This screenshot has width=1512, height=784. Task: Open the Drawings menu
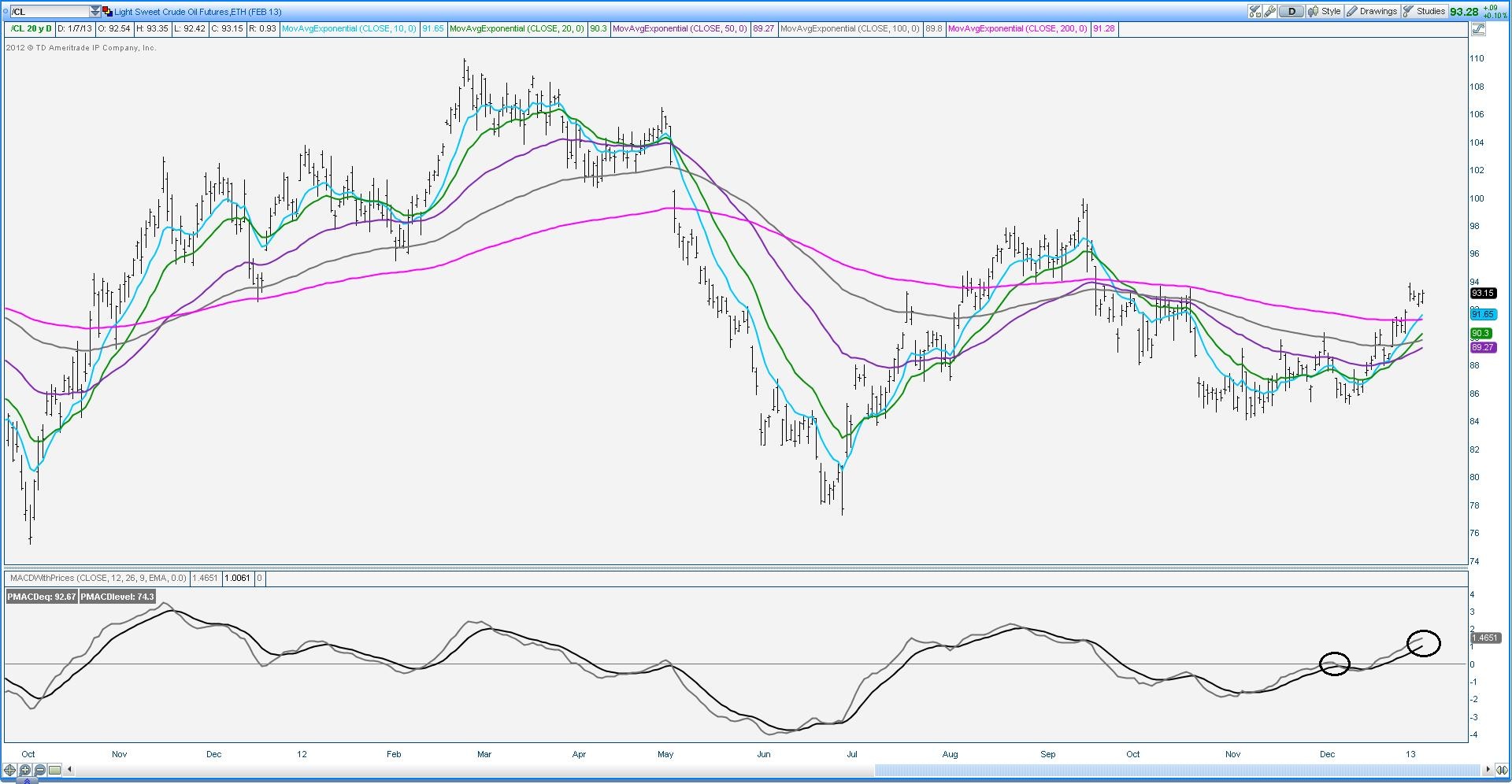tap(1371, 11)
